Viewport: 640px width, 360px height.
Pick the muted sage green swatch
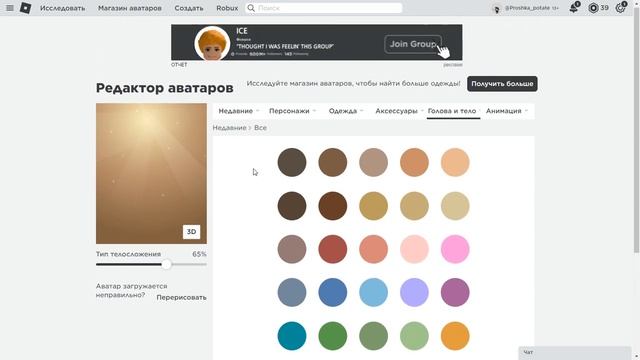[373, 336]
